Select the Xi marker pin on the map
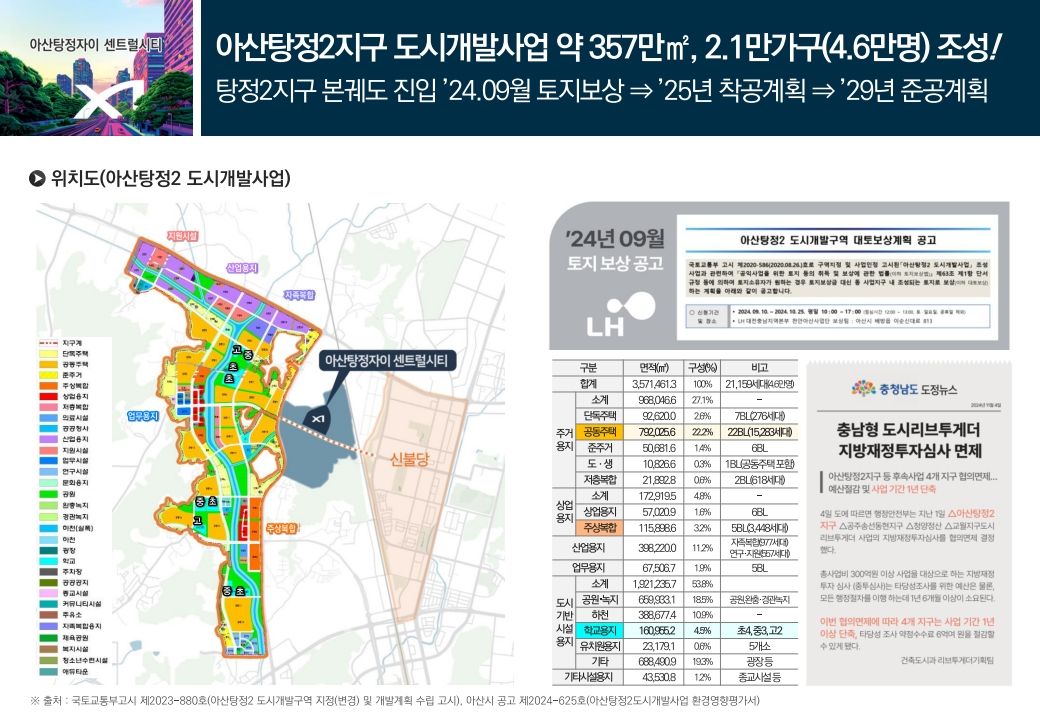 tap(316, 417)
